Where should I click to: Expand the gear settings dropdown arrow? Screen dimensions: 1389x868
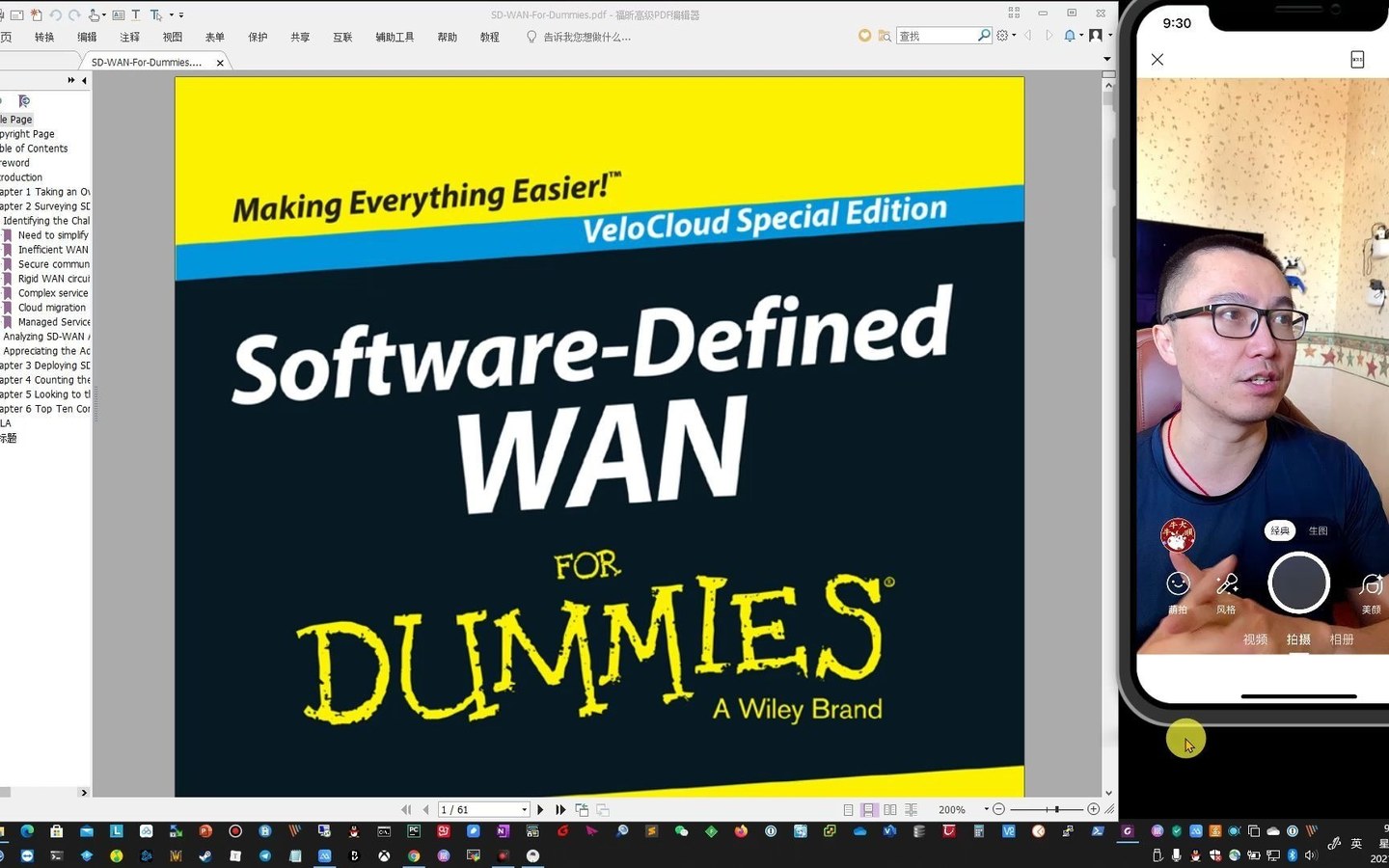pyautogui.click(x=1014, y=36)
